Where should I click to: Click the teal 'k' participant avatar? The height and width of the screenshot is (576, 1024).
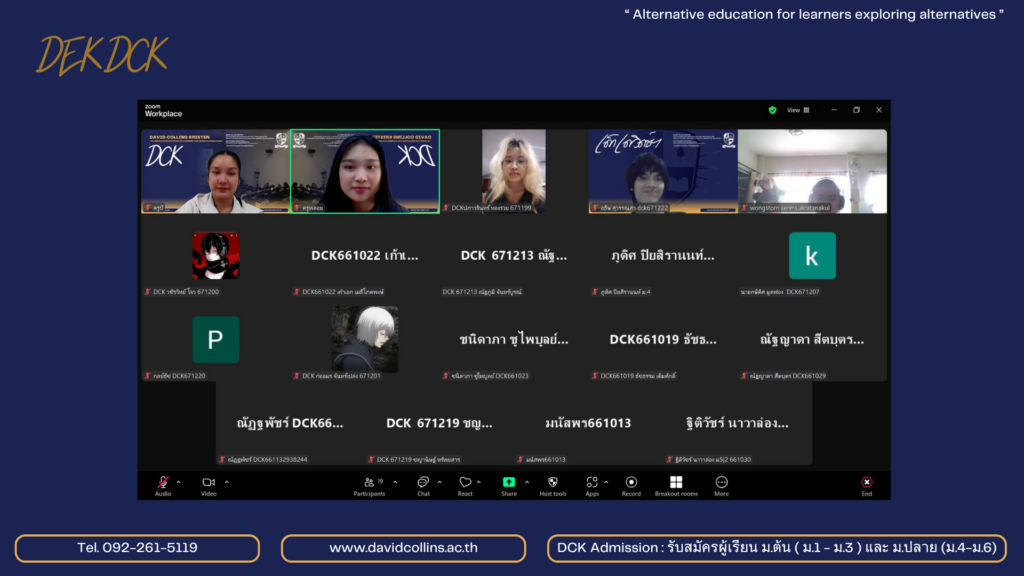(812, 256)
